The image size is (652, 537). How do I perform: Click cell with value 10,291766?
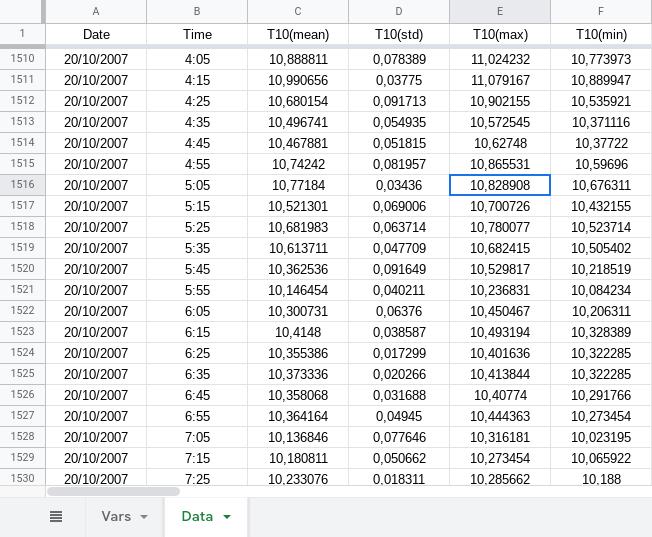point(601,395)
